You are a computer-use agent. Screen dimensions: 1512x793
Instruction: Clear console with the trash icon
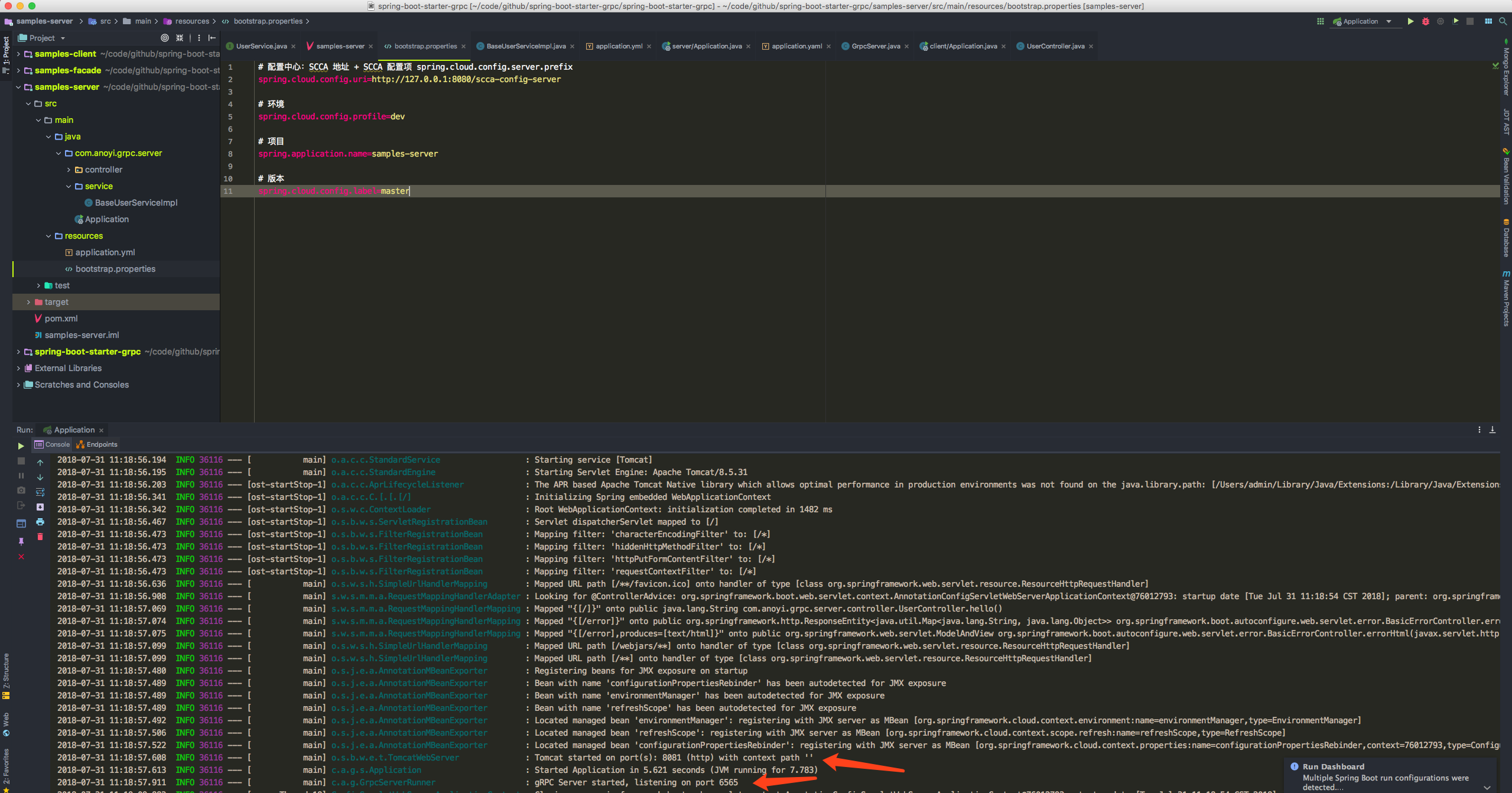[40, 537]
